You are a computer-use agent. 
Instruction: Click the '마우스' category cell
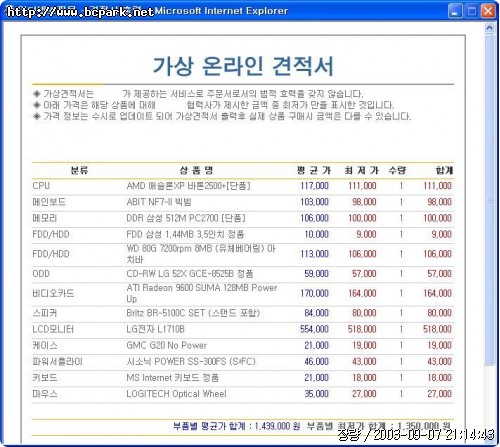click(45, 394)
